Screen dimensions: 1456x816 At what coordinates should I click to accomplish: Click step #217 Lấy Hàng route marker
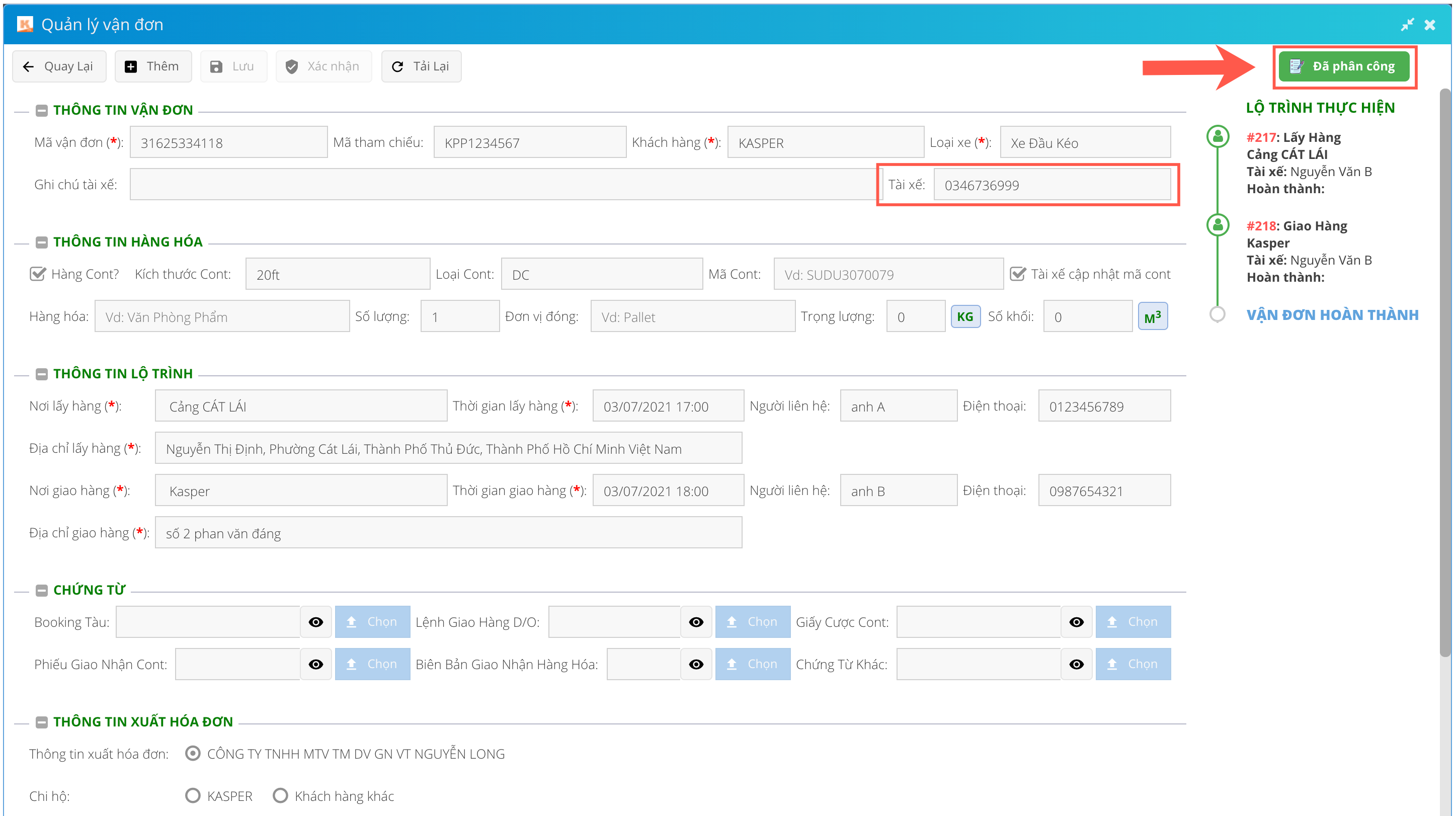coord(1218,136)
